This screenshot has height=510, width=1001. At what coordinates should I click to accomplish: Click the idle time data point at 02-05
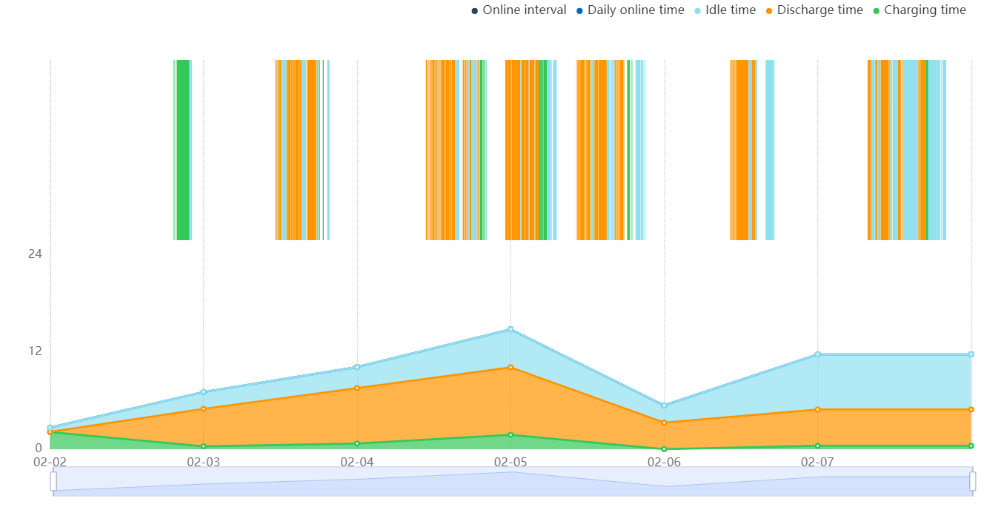point(511,329)
